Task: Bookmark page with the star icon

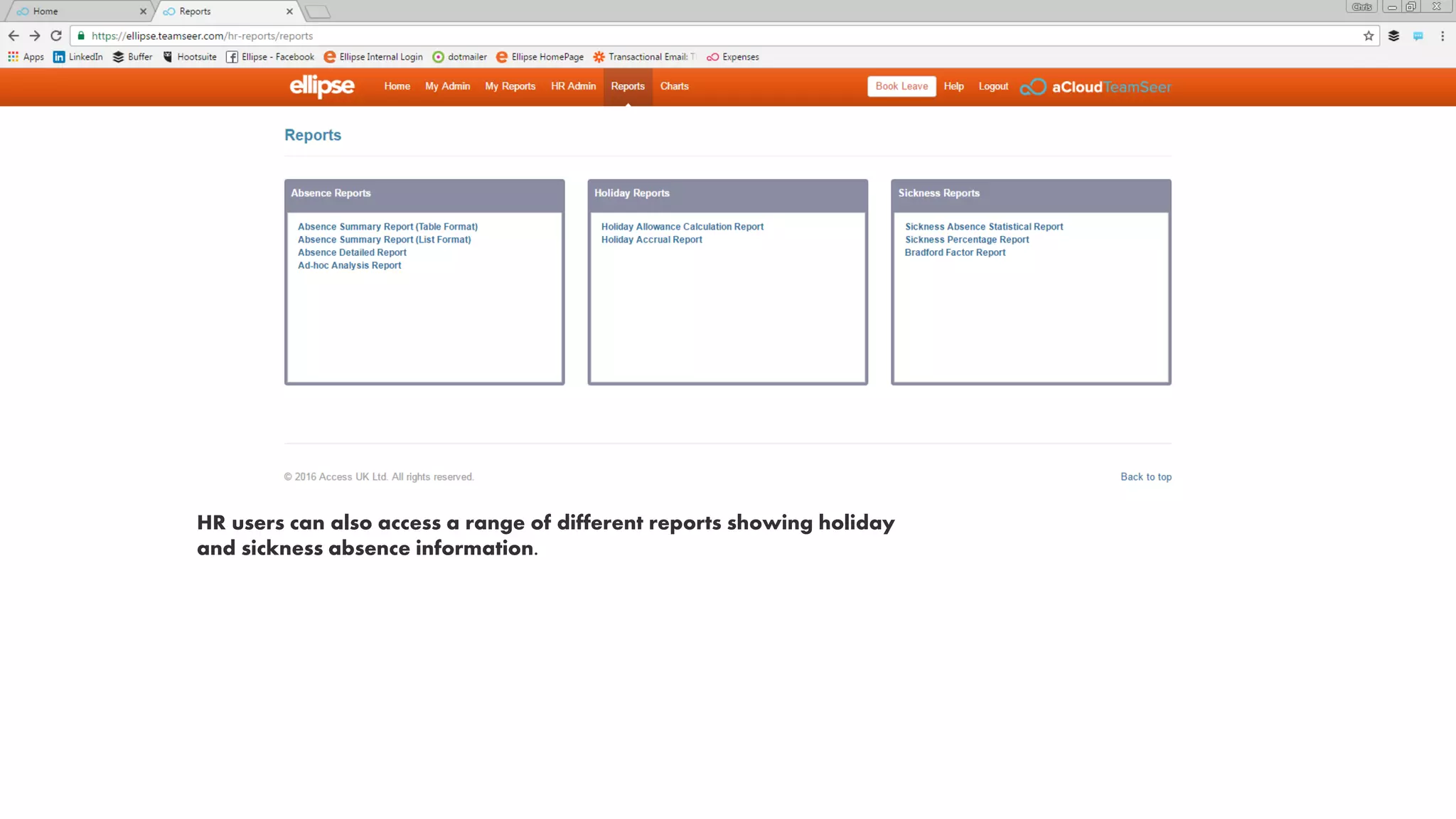Action: click(x=1368, y=36)
